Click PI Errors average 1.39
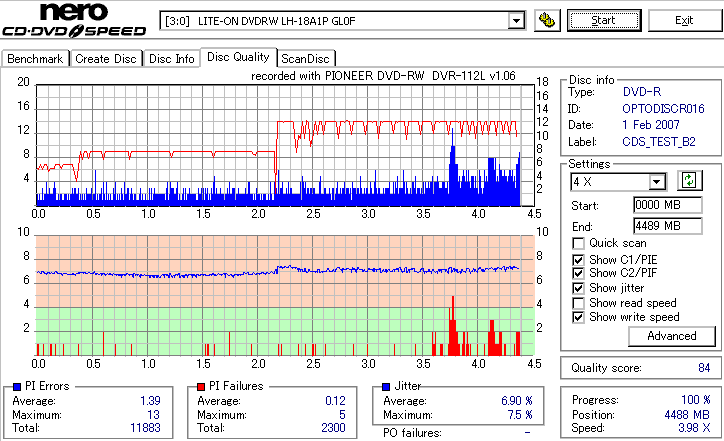724x441 pixels. 150,401
